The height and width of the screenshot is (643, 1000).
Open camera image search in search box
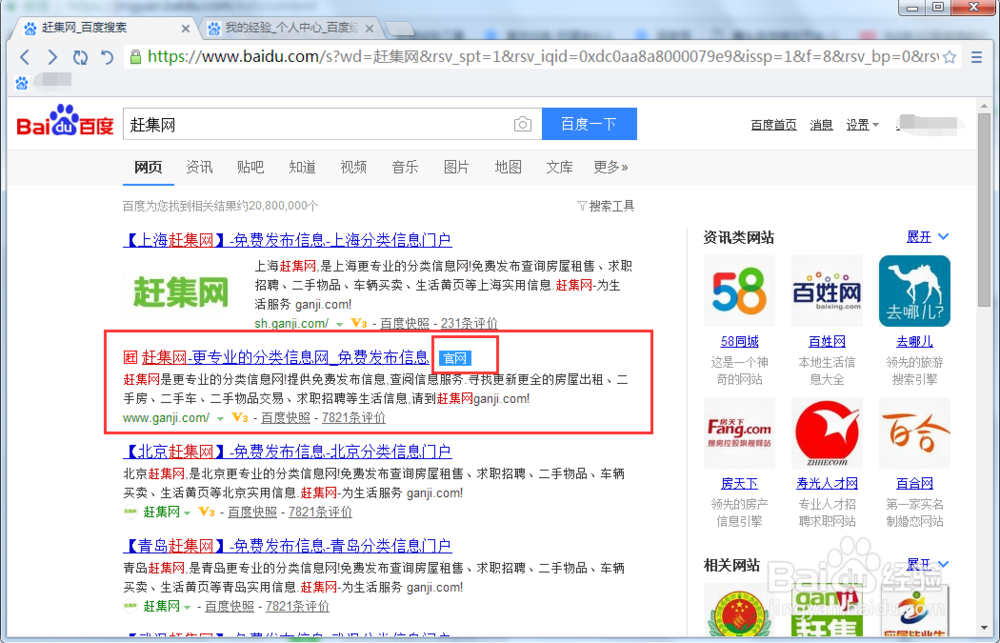click(x=522, y=124)
